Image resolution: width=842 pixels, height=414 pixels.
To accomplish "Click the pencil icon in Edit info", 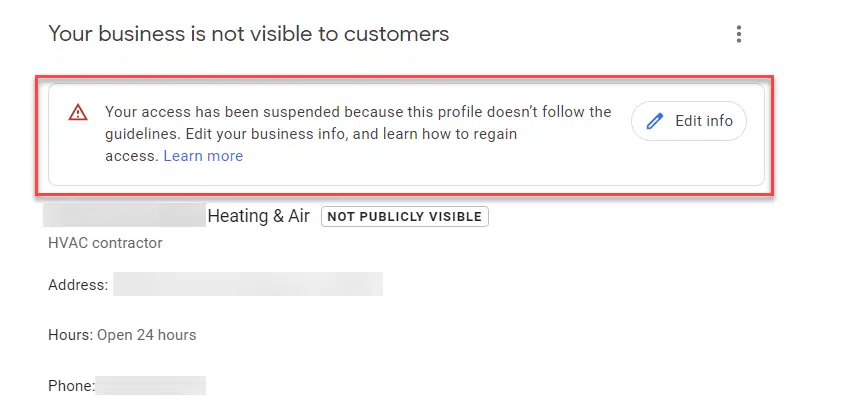I will (x=655, y=121).
